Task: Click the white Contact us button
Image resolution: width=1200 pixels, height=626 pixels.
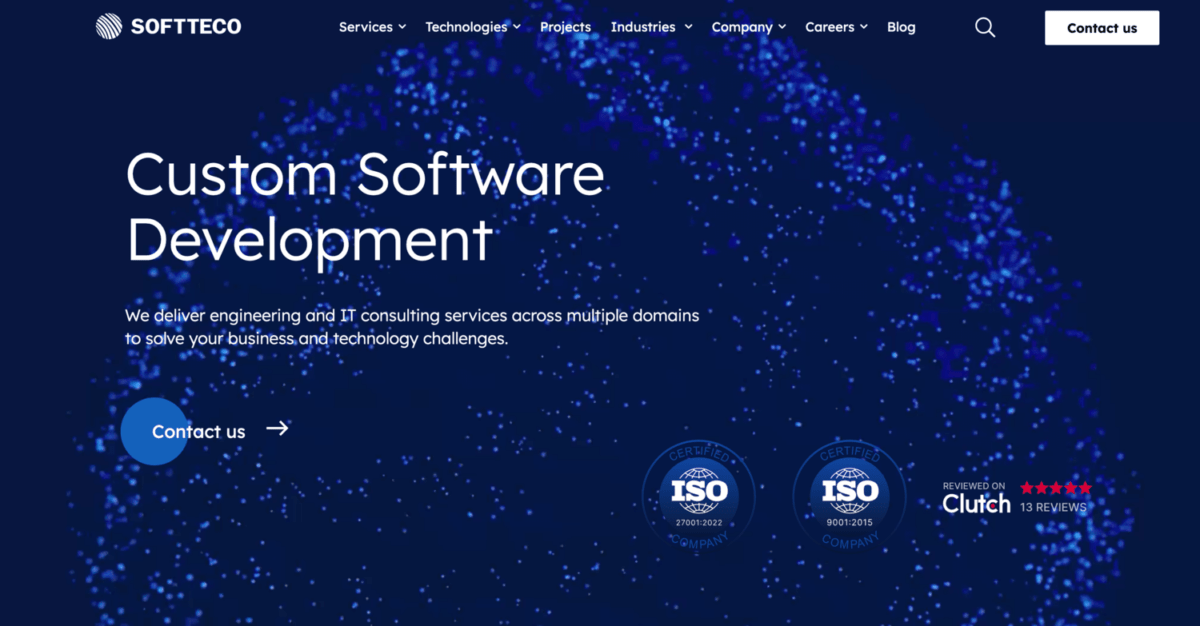Action: coord(1102,28)
